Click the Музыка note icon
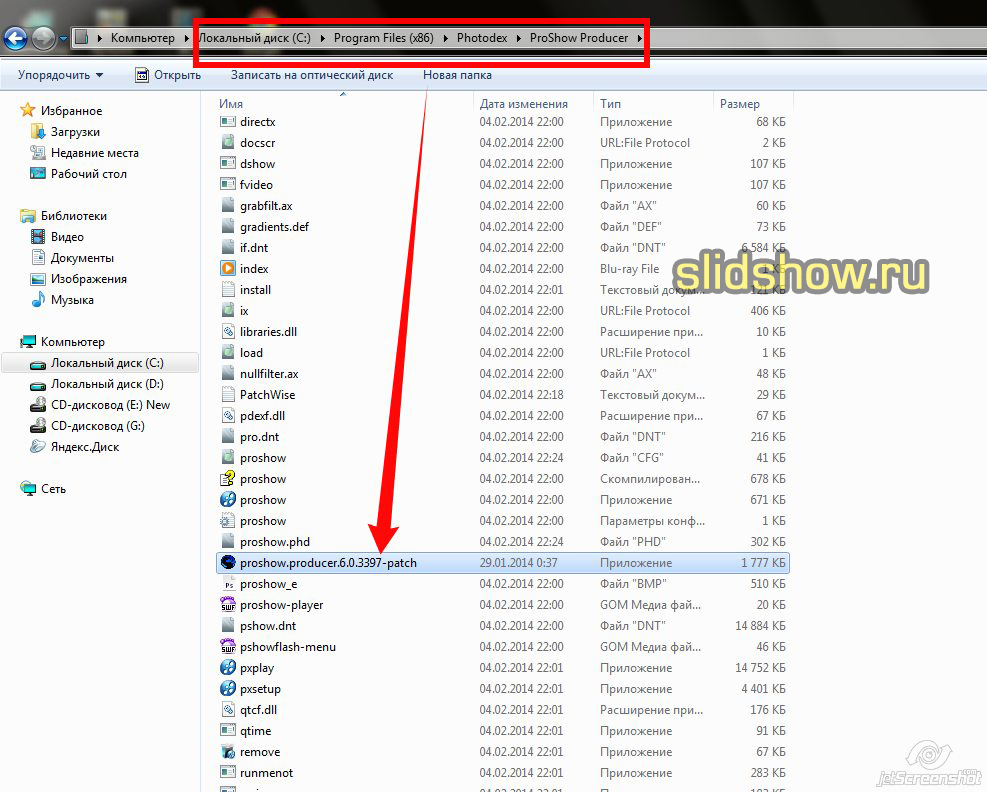This screenshot has height=792, width=987. (x=38, y=300)
